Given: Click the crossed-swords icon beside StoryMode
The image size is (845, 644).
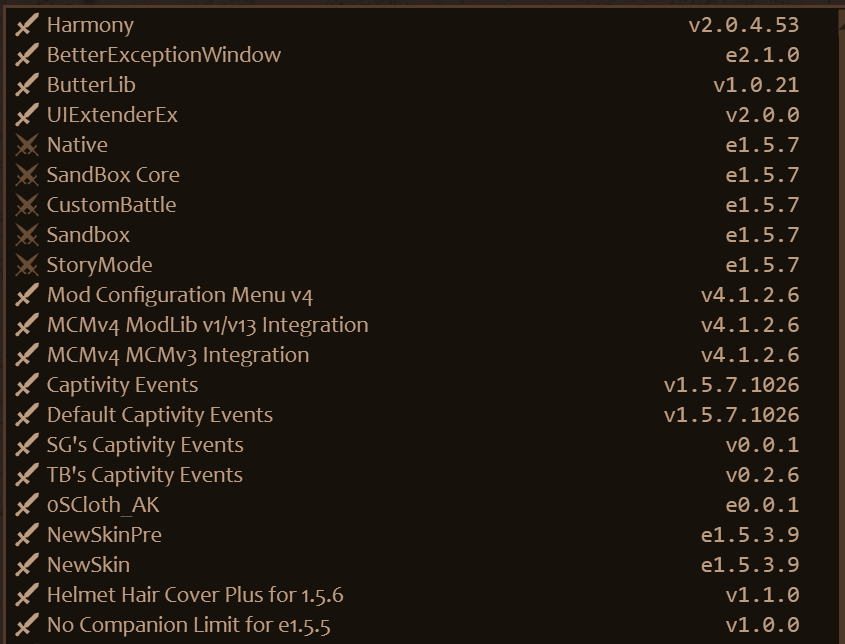Looking at the screenshot, I should 27,265.
